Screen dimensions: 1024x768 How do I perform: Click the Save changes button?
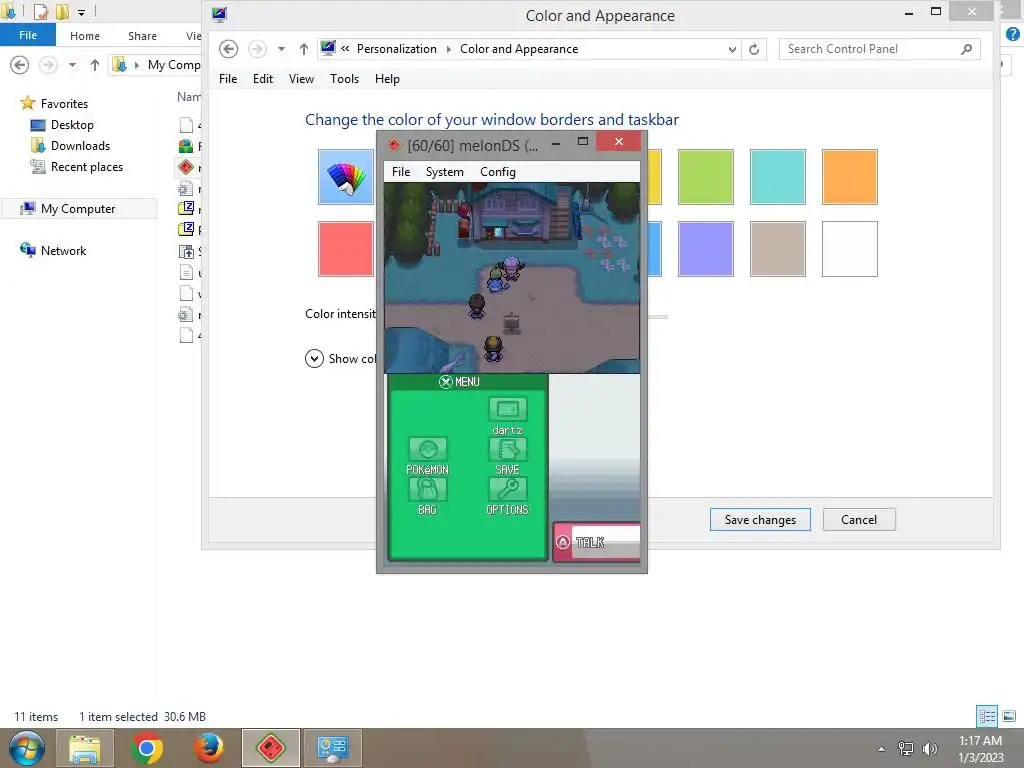(760, 520)
